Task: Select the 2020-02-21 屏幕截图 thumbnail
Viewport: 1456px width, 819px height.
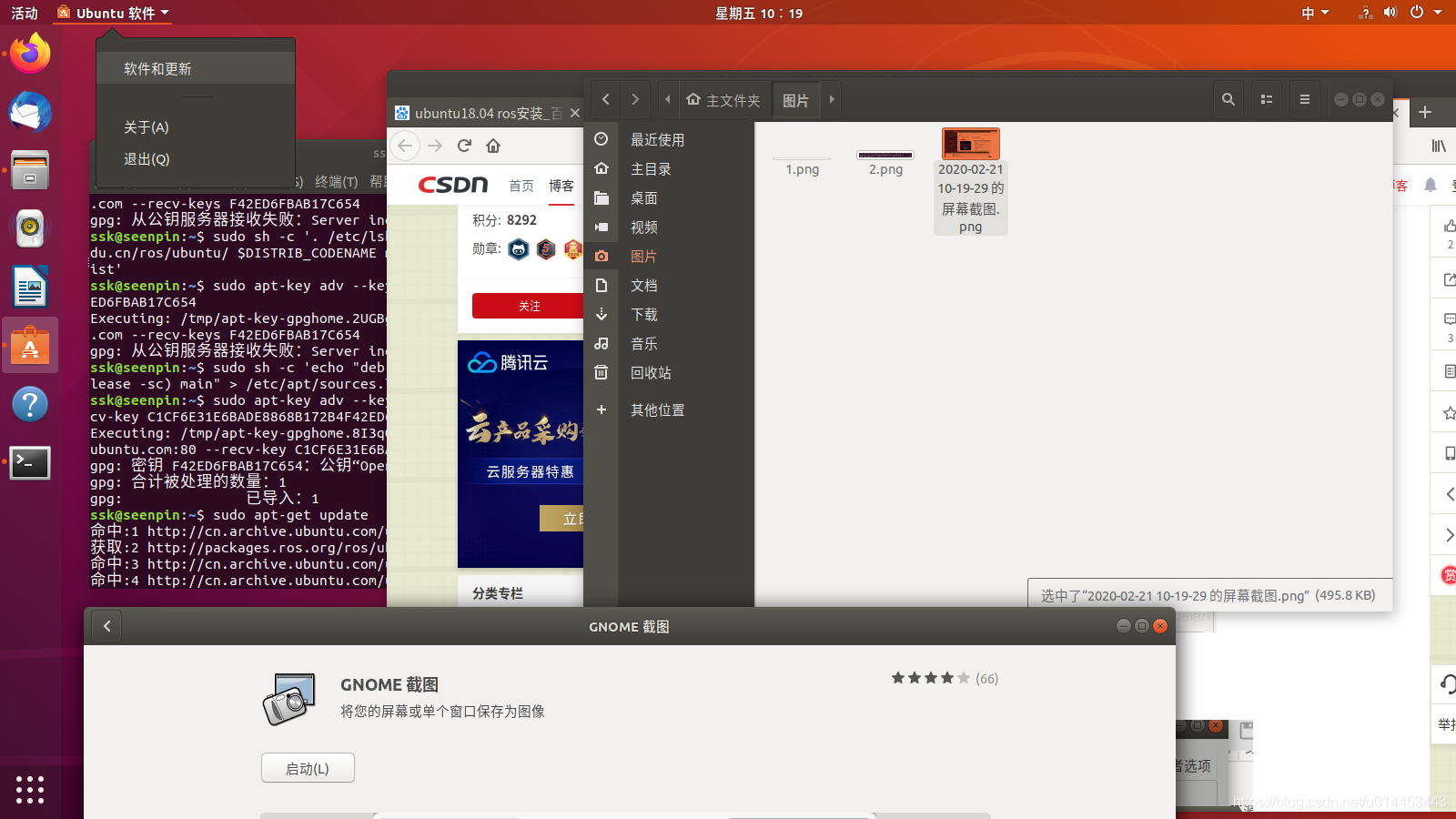Action: pos(971,144)
